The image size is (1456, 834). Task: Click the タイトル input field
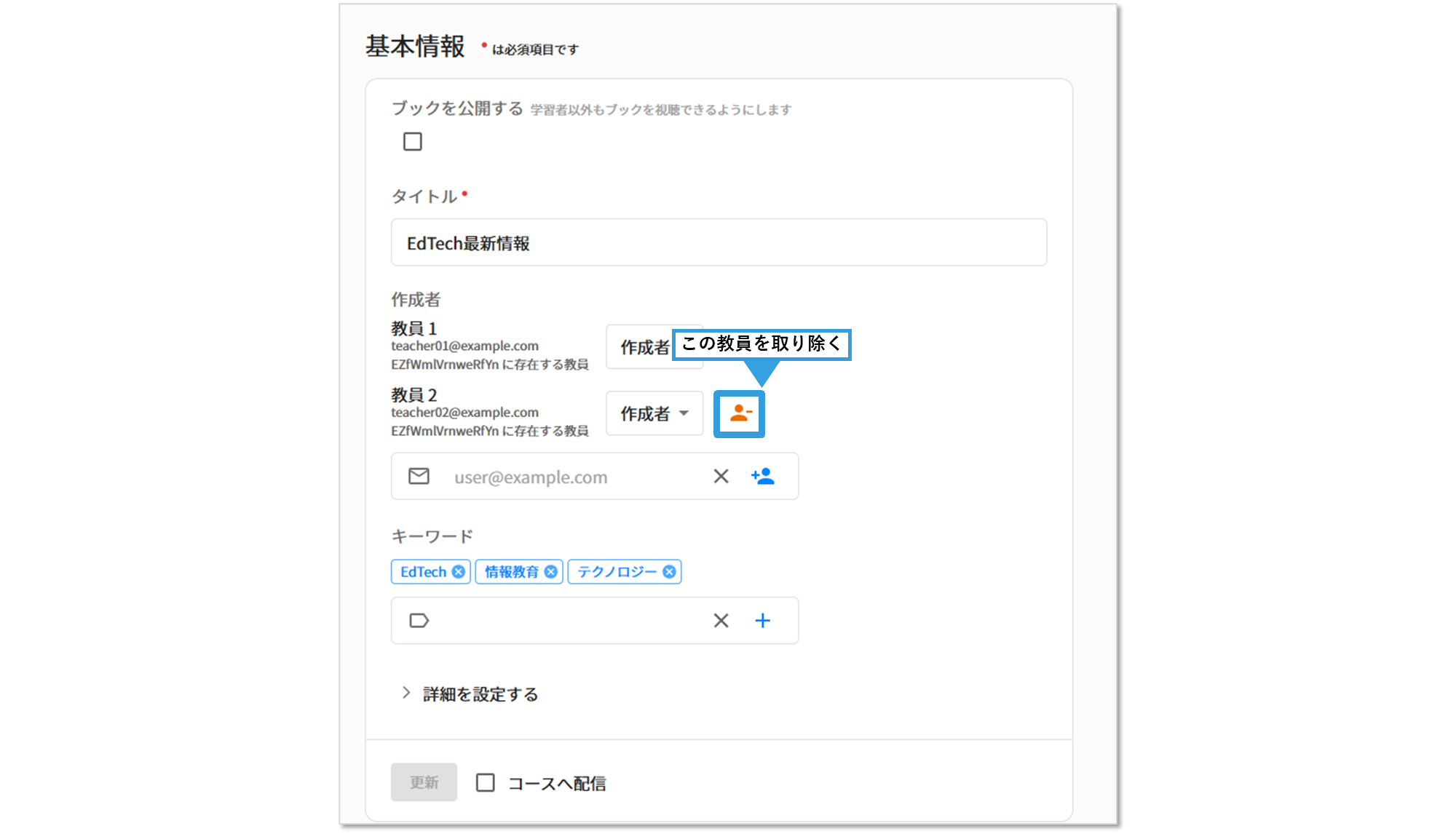[x=719, y=242]
